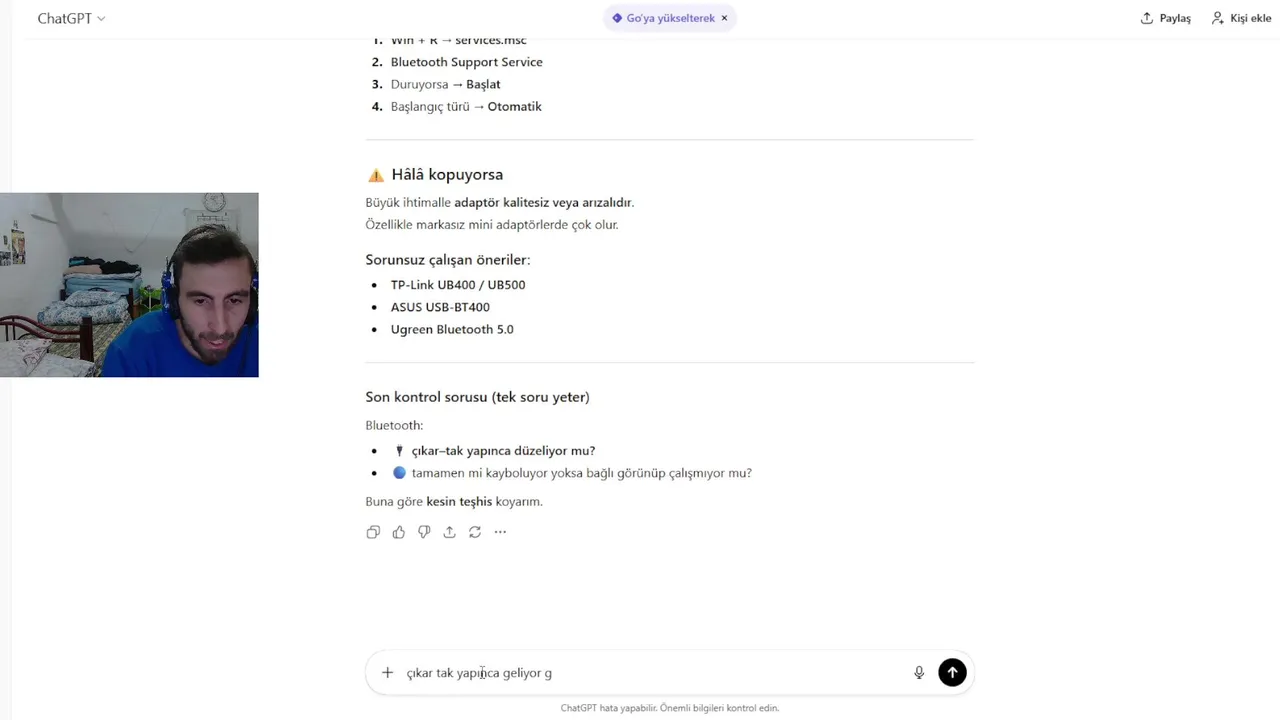Click the Hâlâ kopuyorsa heading
The width and height of the screenshot is (1280, 720).
(x=447, y=174)
